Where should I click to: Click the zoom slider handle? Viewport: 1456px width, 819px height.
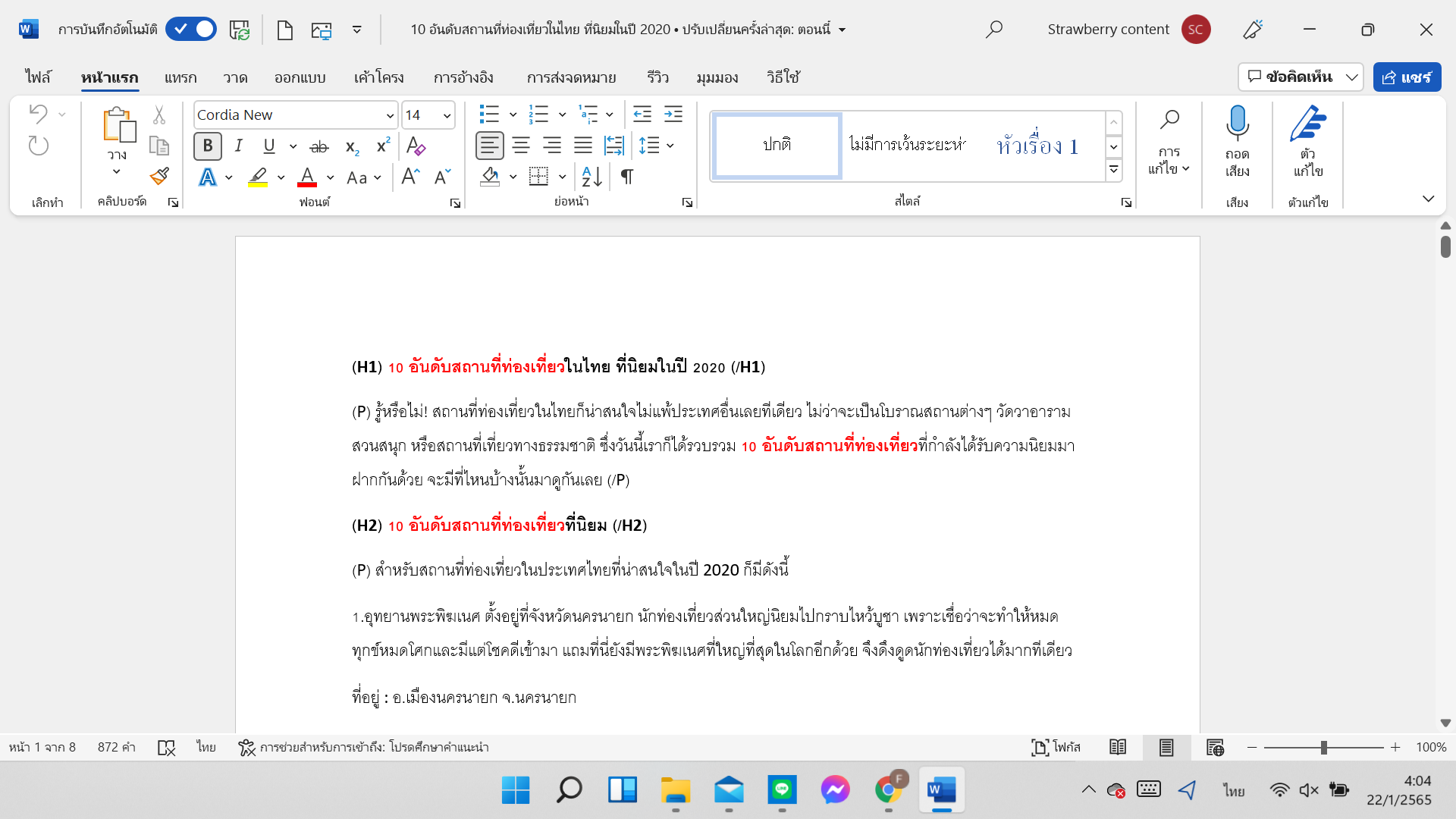1323,748
